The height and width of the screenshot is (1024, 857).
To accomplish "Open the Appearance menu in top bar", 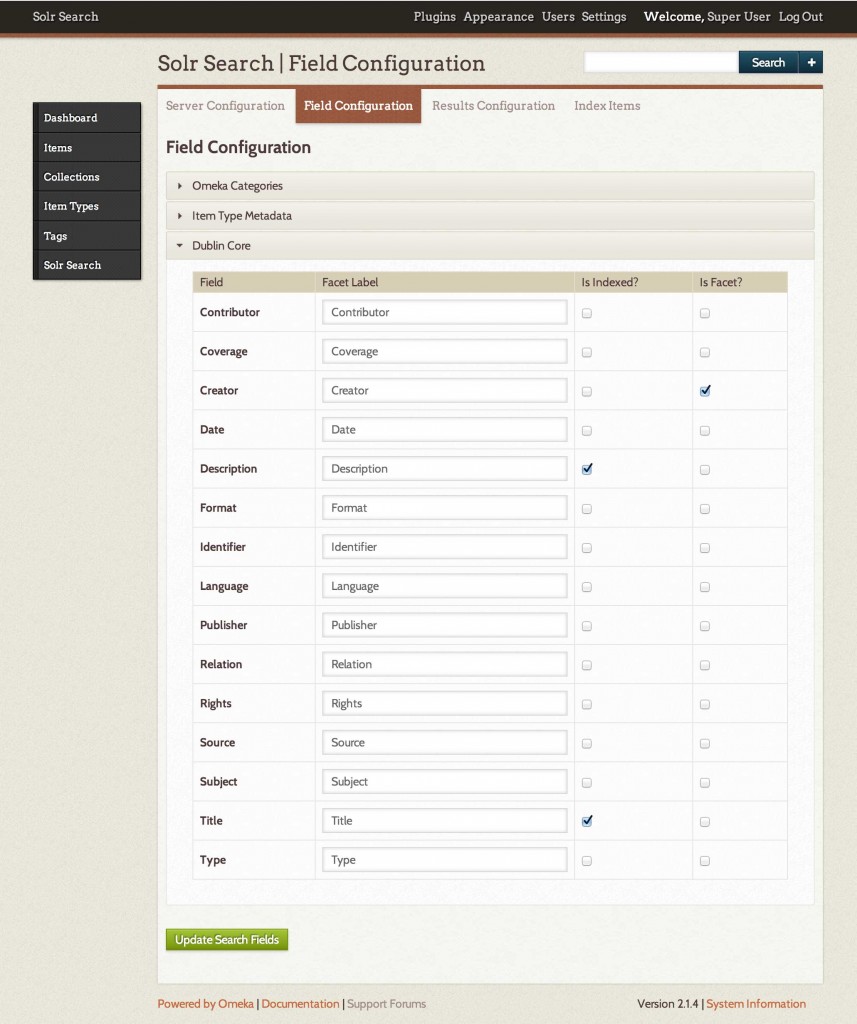I will click(498, 17).
